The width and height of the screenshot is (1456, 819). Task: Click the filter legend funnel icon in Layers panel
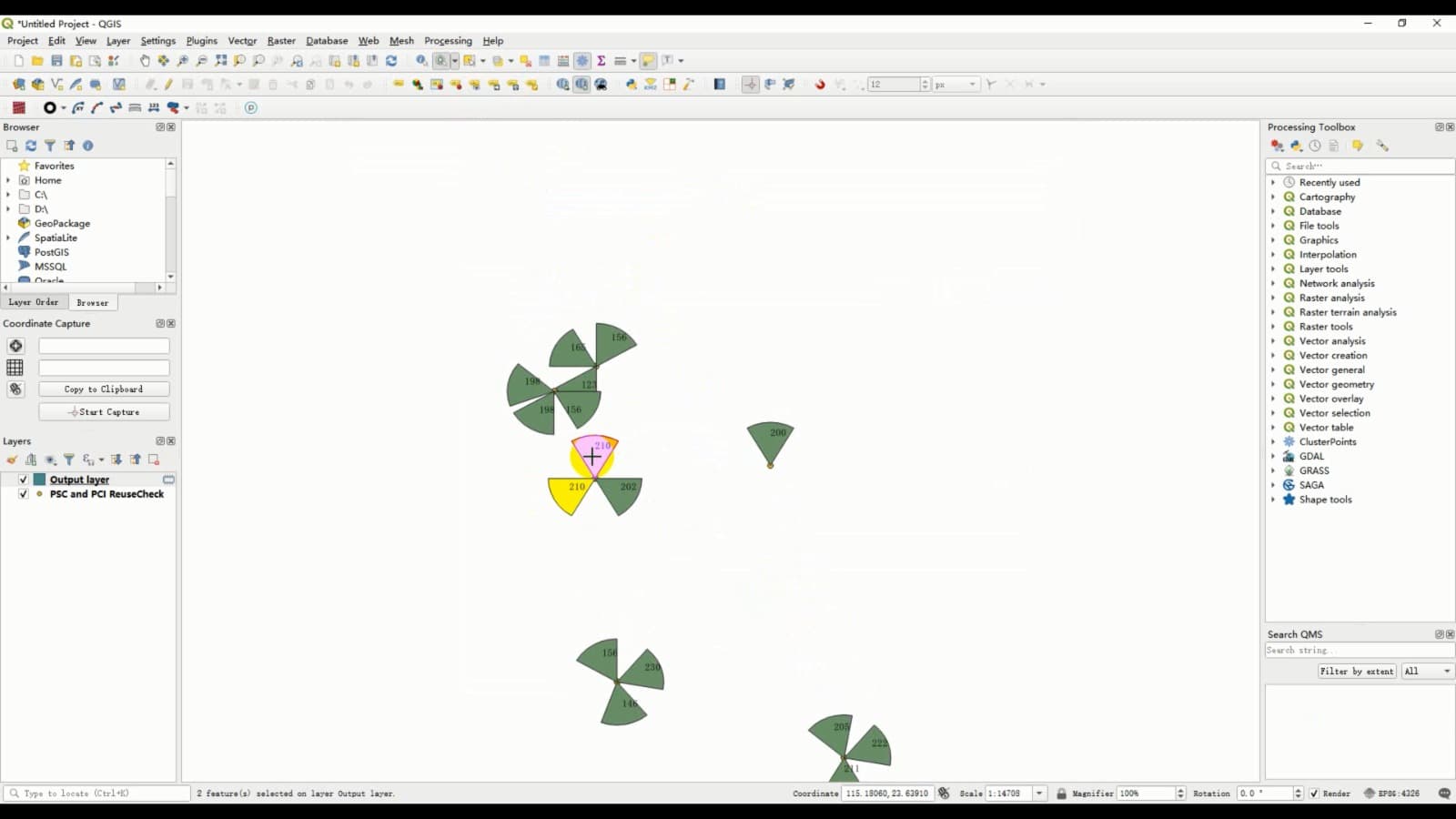(x=69, y=460)
